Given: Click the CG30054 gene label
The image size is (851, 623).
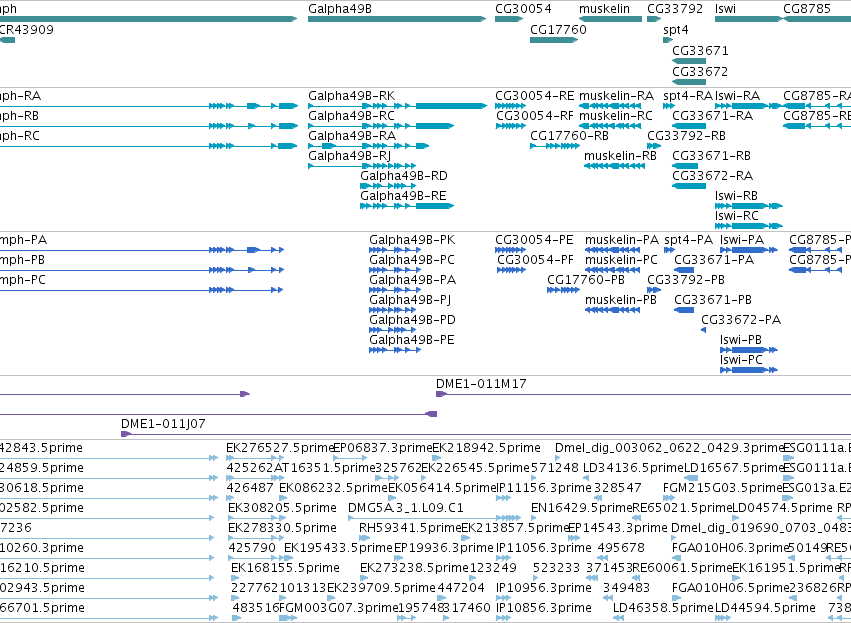Looking at the screenshot, I should click(x=523, y=9).
